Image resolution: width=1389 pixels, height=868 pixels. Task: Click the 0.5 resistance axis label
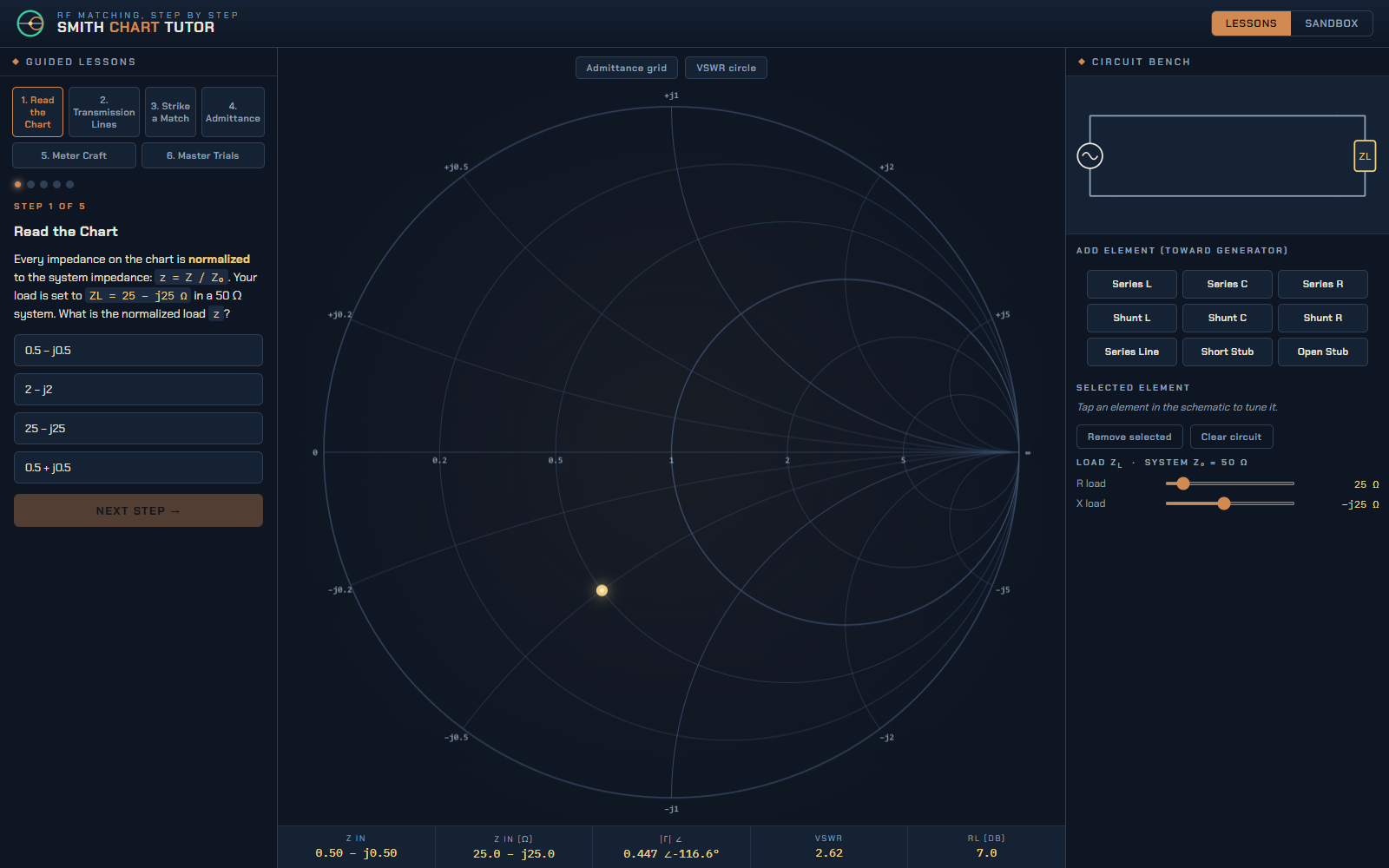click(556, 460)
